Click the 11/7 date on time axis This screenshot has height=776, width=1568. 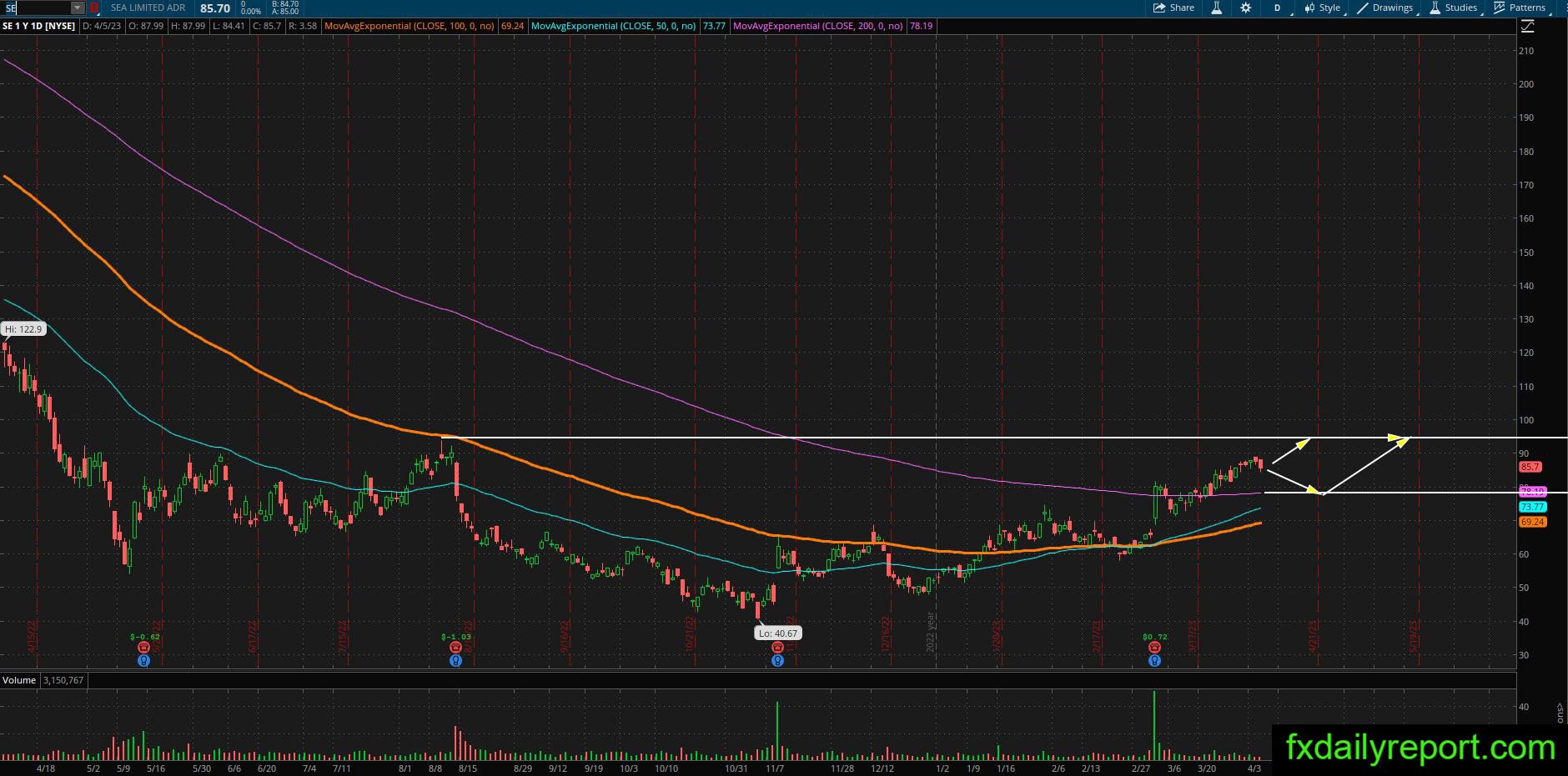point(775,768)
